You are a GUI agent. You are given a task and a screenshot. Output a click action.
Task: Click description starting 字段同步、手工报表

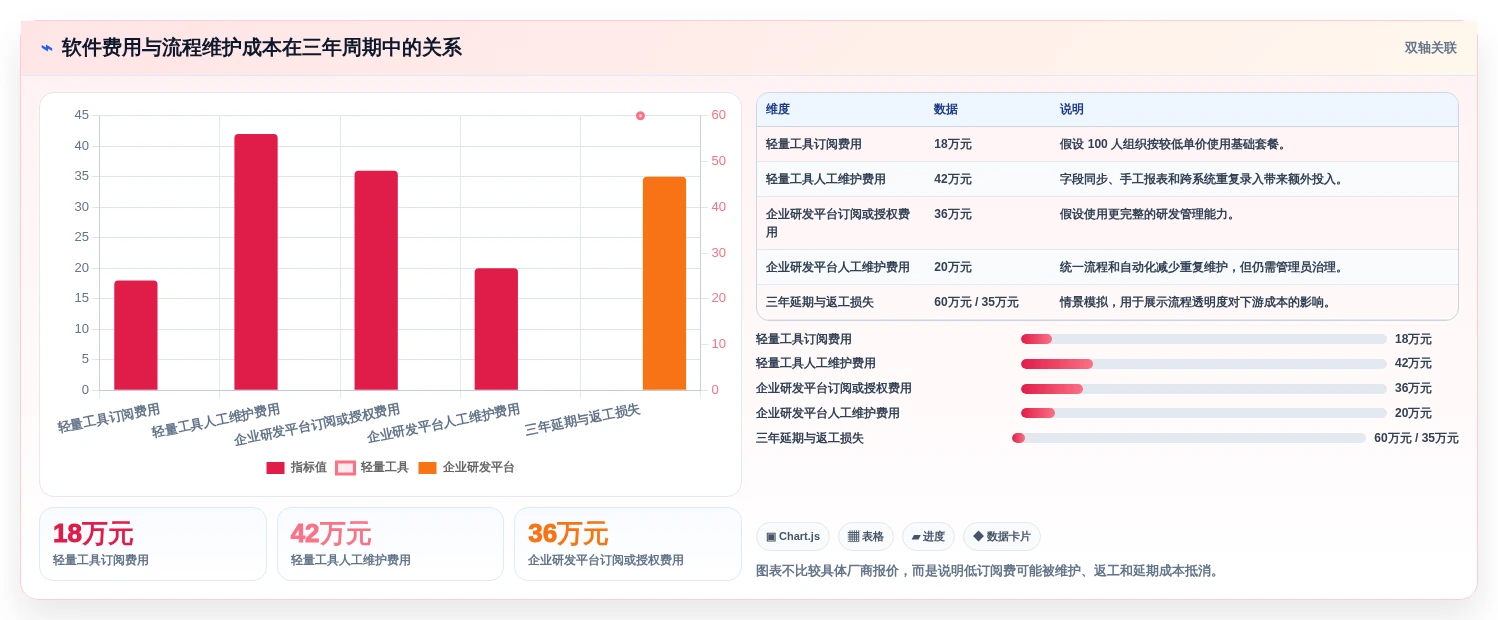pyautogui.click(x=1204, y=179)
